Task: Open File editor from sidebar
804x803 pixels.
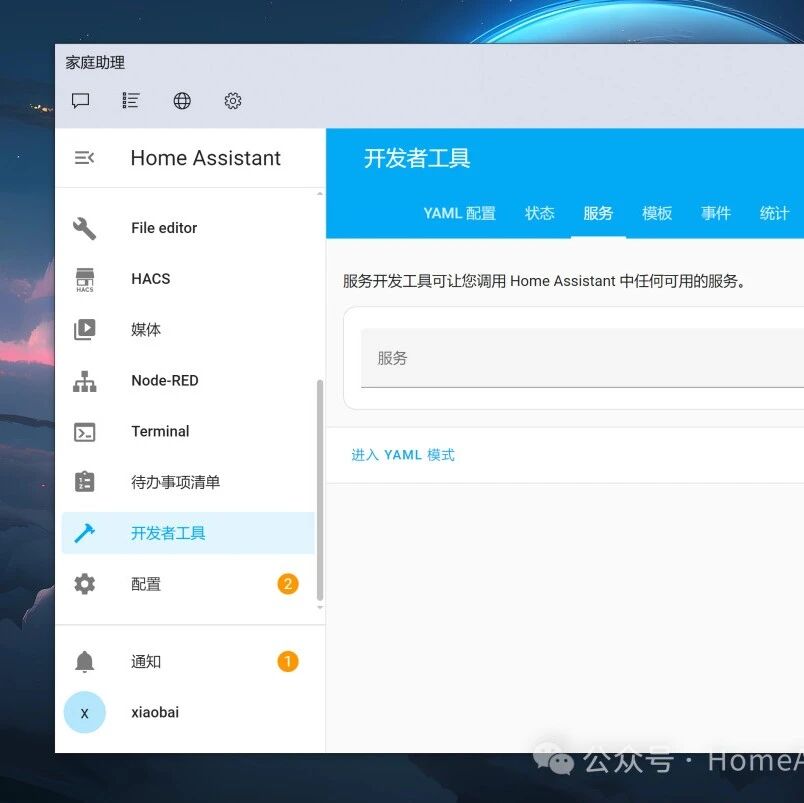Action: click(x=188, y=228)
